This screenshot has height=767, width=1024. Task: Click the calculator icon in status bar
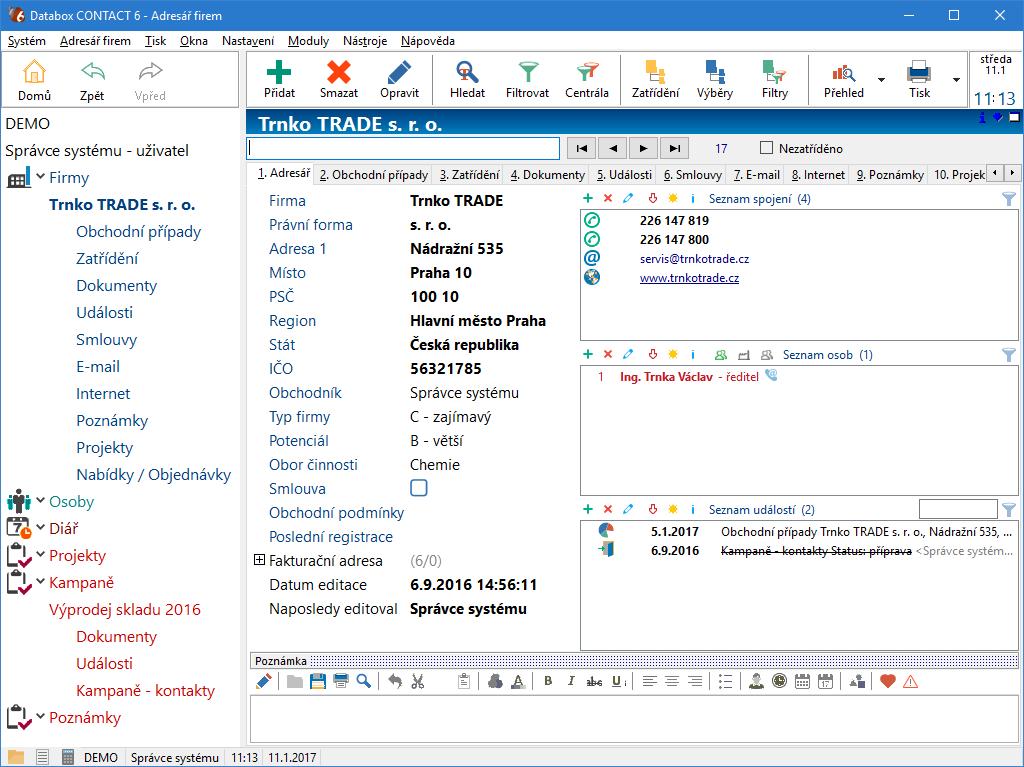coord(67,757)
